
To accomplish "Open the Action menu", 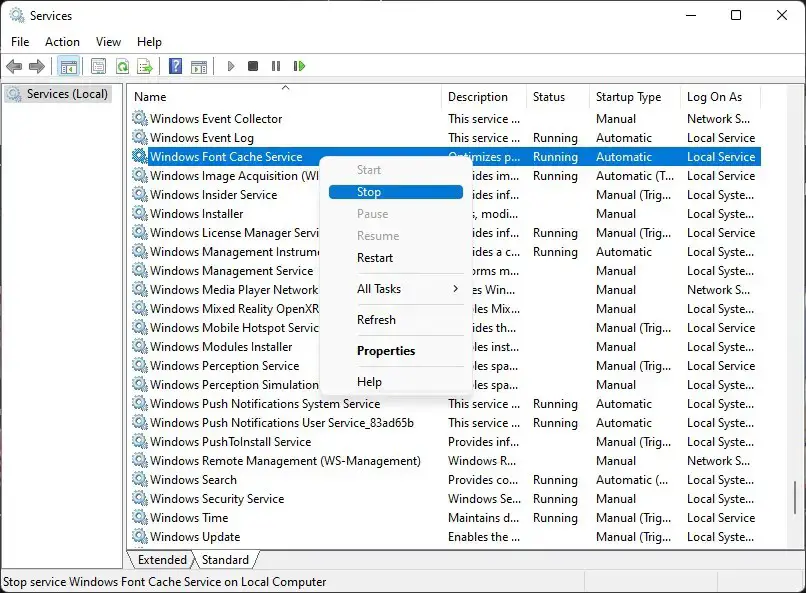I will pyautogui.click(x=62, y=42).
